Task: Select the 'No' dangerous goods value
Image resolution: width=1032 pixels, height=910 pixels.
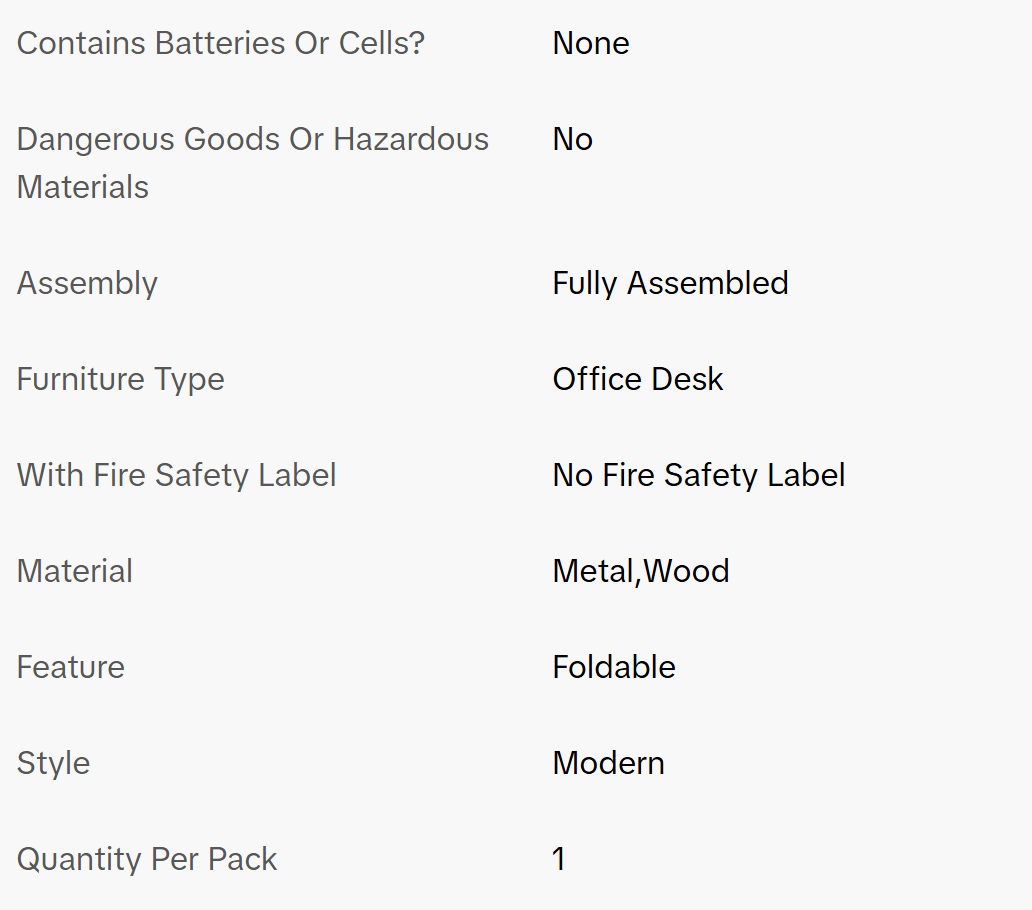Action: tap(572, 139)
